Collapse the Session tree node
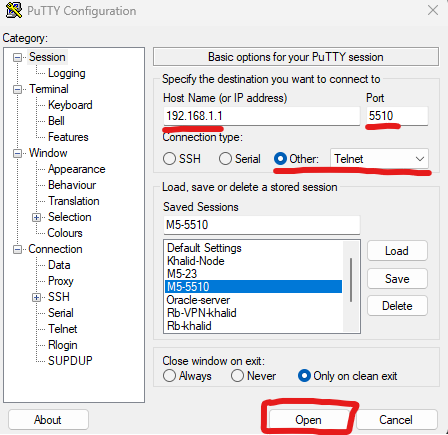This screenshot has width=448, height=435. (x=17, y=58)
